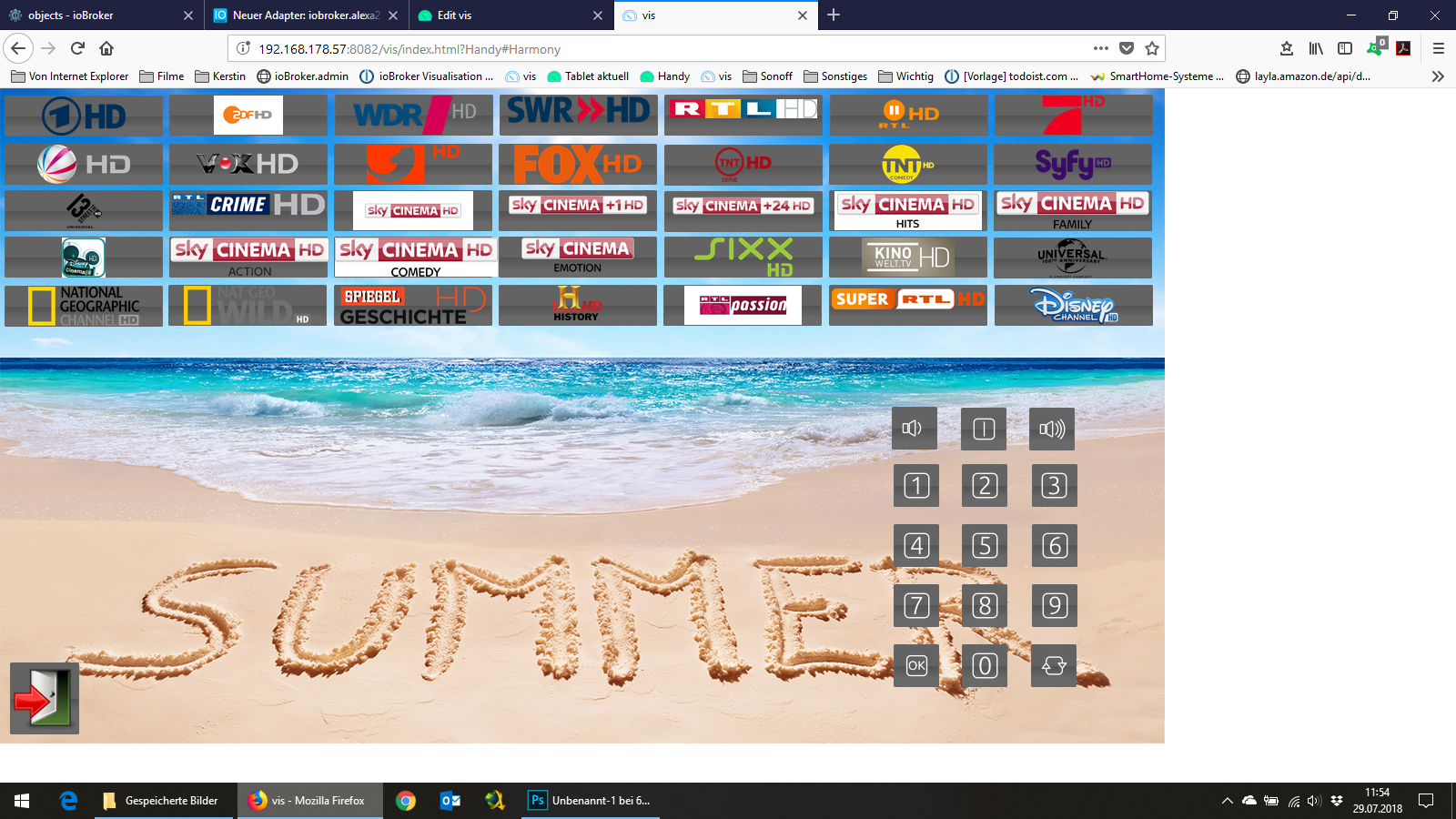This screenshot has width=1456, height=819.
Task: Tune to Kinowelt TV HD
Action: pos(908,258)
